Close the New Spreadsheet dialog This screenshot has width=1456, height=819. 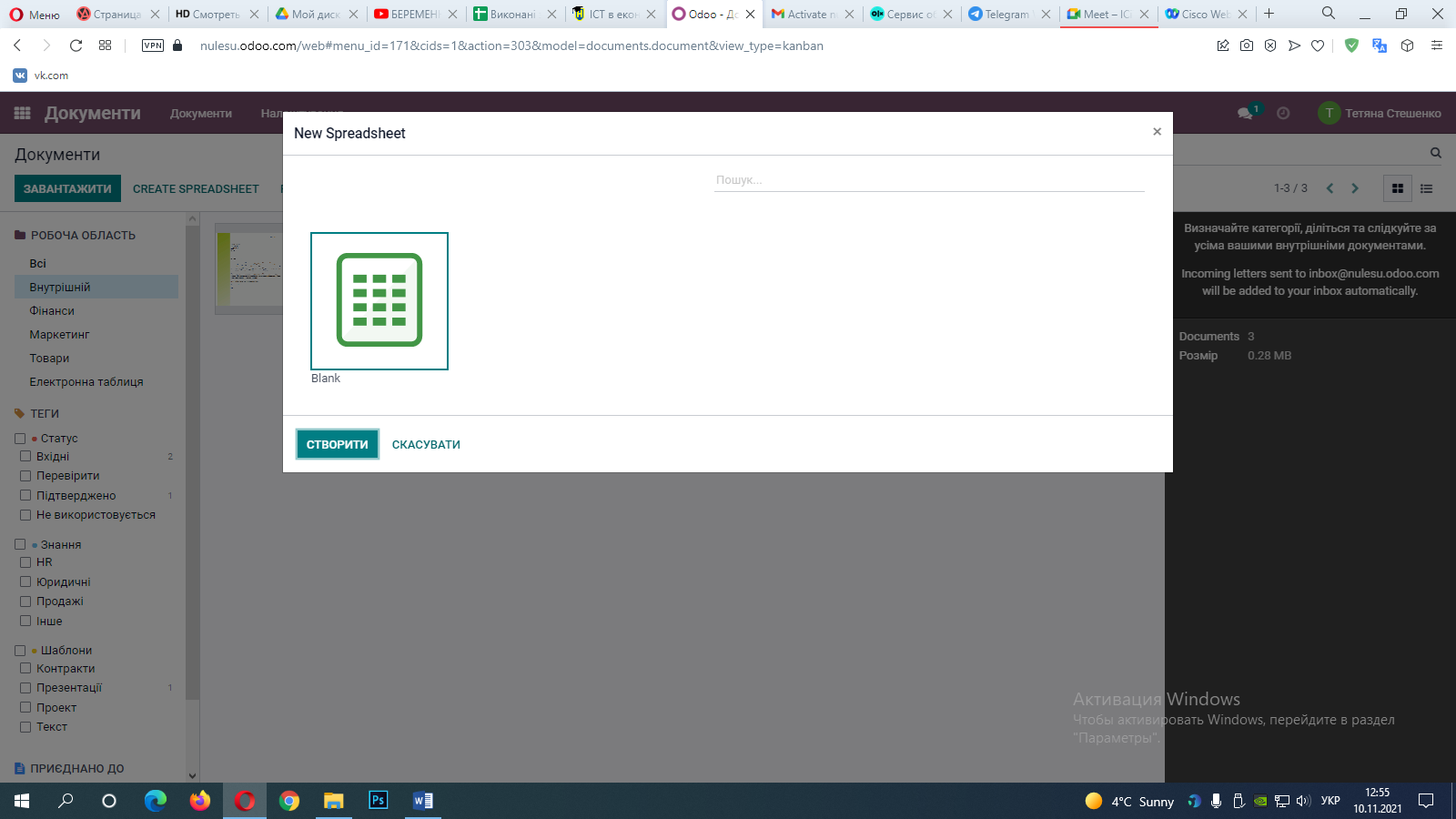point(1157,132)
